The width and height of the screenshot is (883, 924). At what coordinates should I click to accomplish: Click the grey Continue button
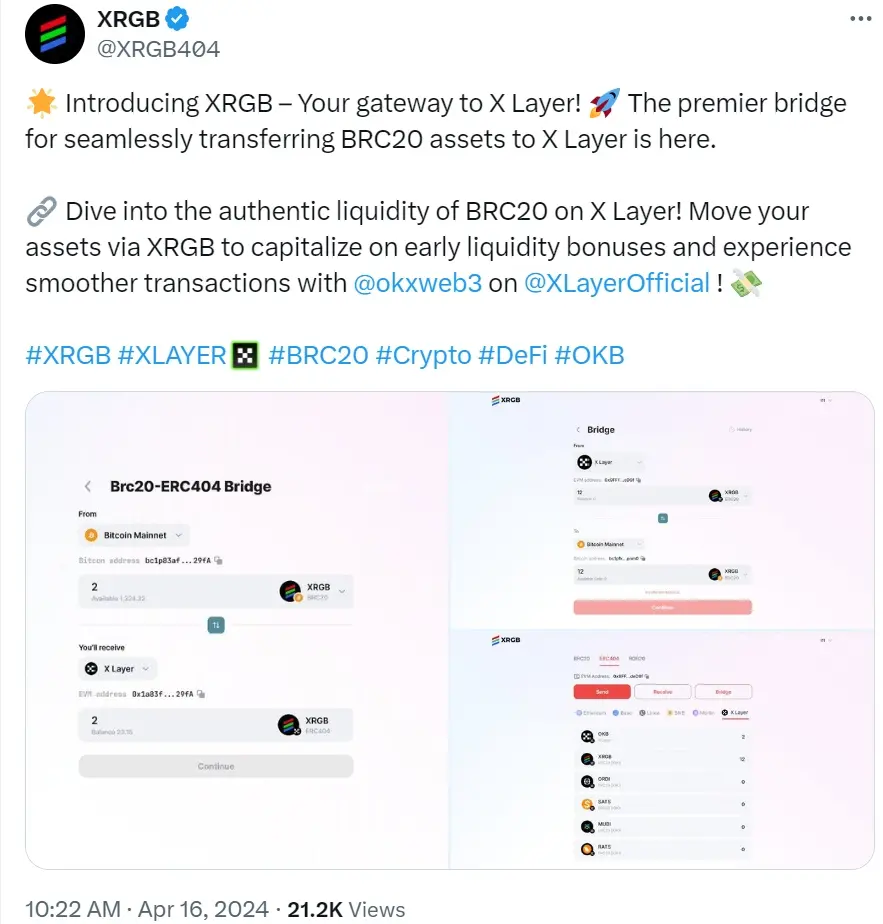(x=216, y=766)
